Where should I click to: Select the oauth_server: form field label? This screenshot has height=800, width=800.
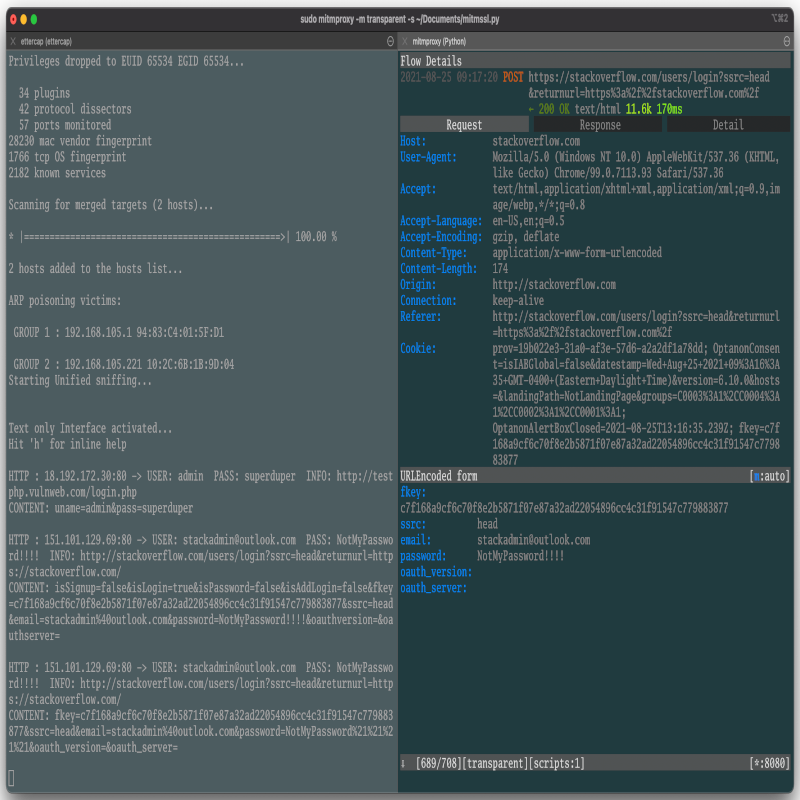point(433,588)
